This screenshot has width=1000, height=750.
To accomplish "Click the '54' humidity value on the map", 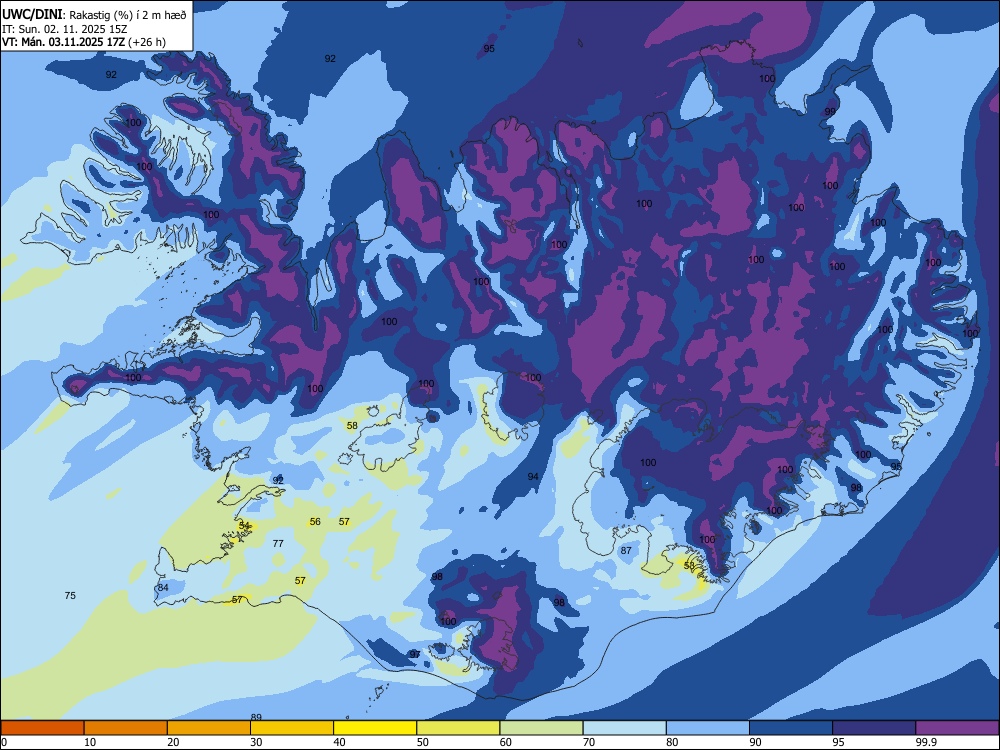I will pos(244,526).
